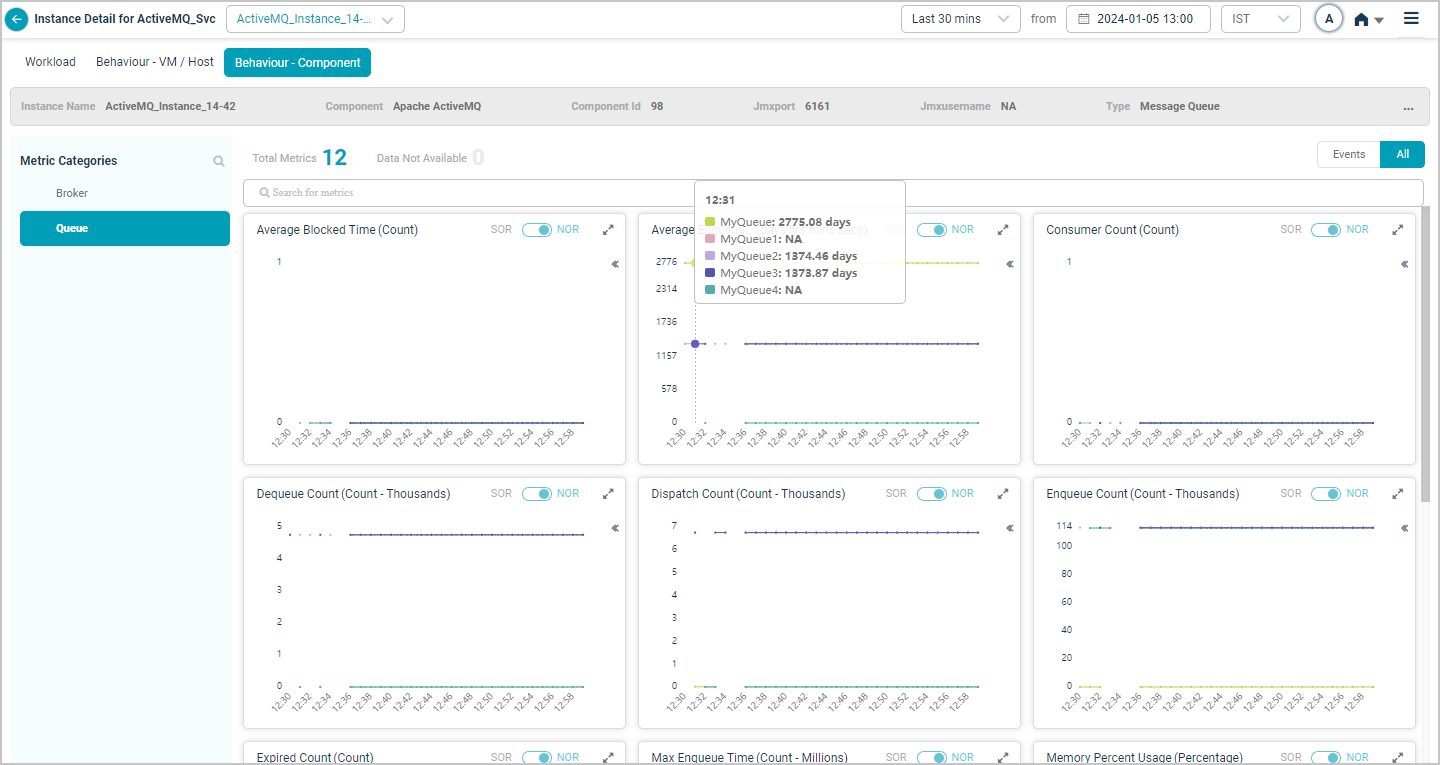Screen dimensions: 1440x765
Task: Click the user avatar 'A' icon
Action: [x=1328, y=19]
